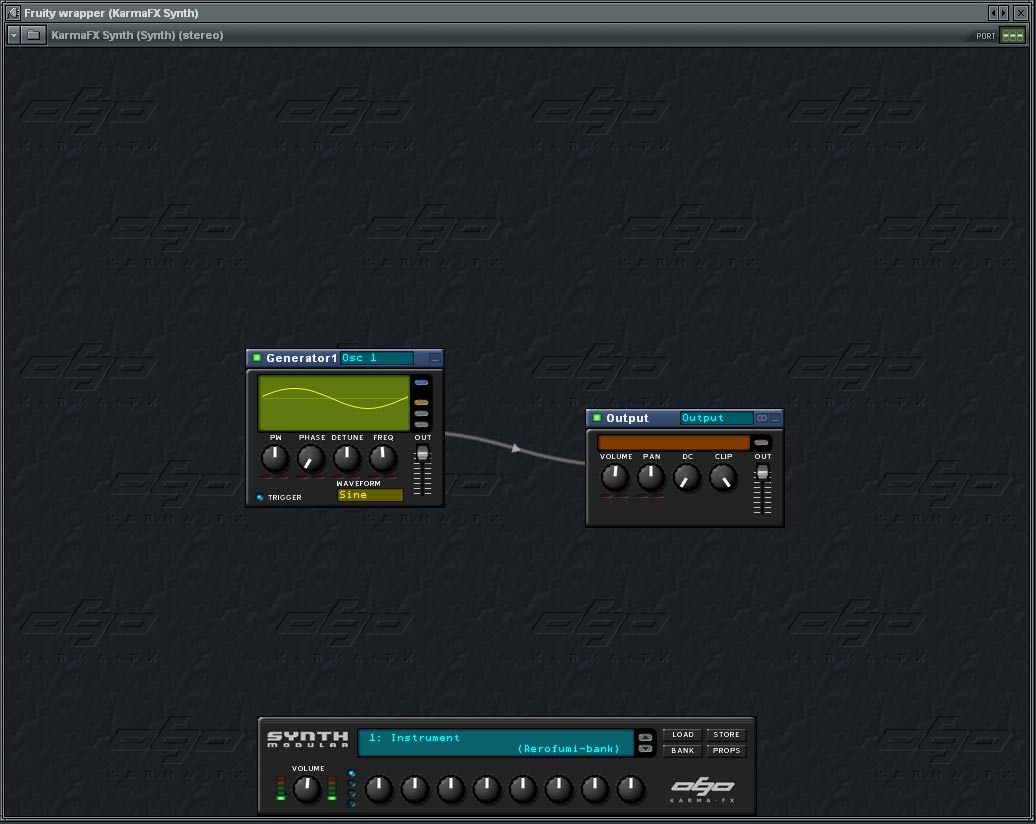Toggle the Generator1 green enable LED
This screenshot has width=1036, height=824.
[x=257, y=357]
